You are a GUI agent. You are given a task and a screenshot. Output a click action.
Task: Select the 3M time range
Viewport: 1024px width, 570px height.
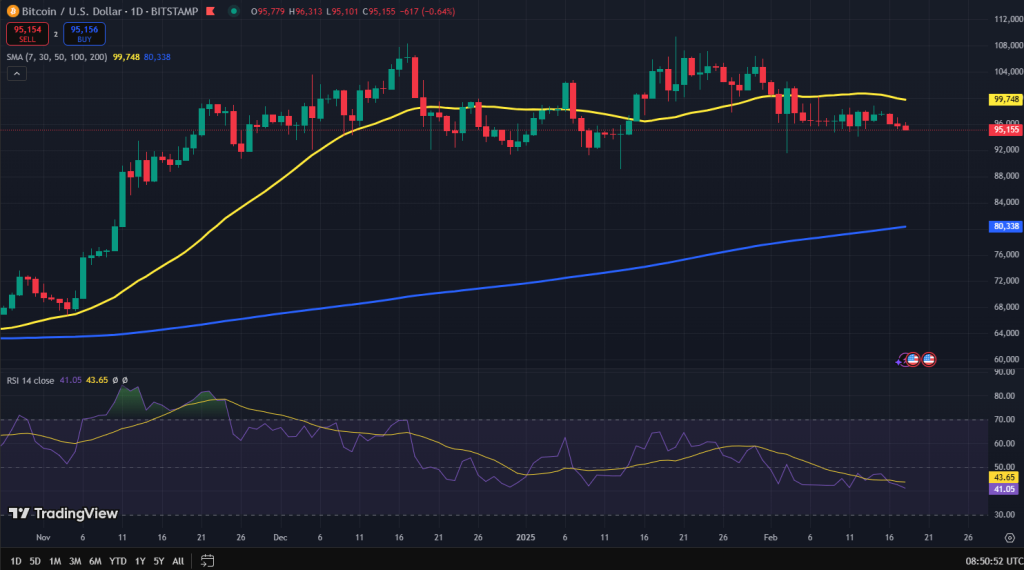coord(75,561)
